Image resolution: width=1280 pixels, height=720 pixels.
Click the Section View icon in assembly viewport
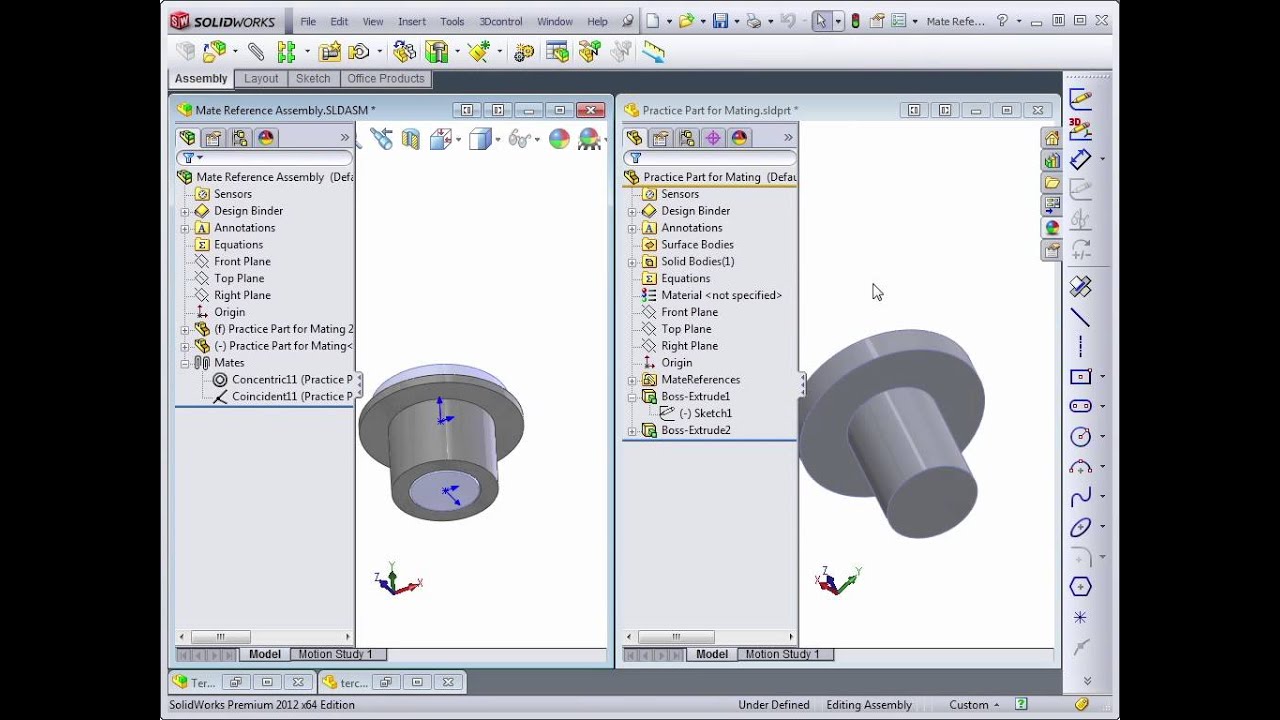click(x=411, y=139)
